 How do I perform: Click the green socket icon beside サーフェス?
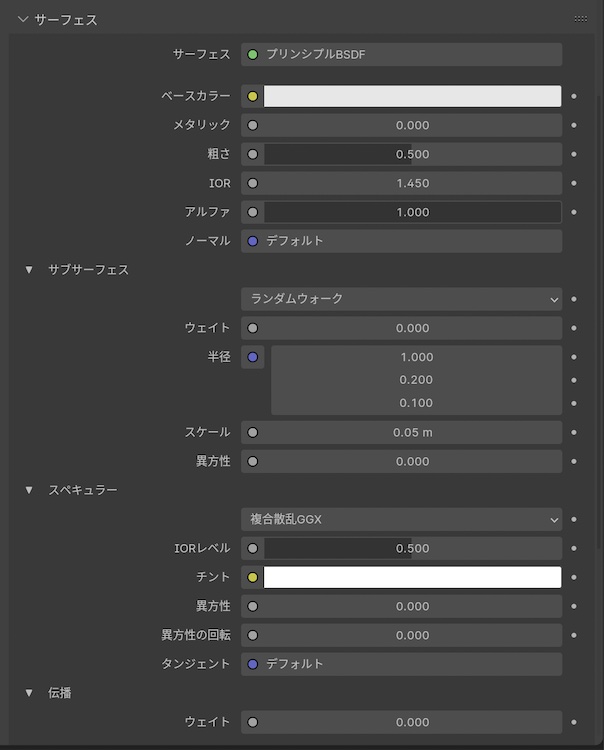point(252,54)
